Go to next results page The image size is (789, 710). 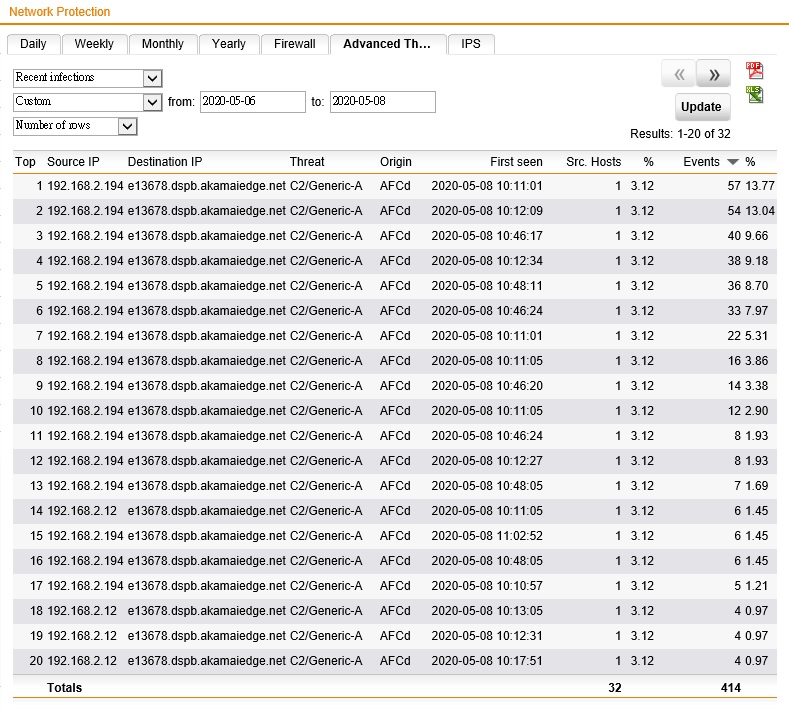[714, 75]
